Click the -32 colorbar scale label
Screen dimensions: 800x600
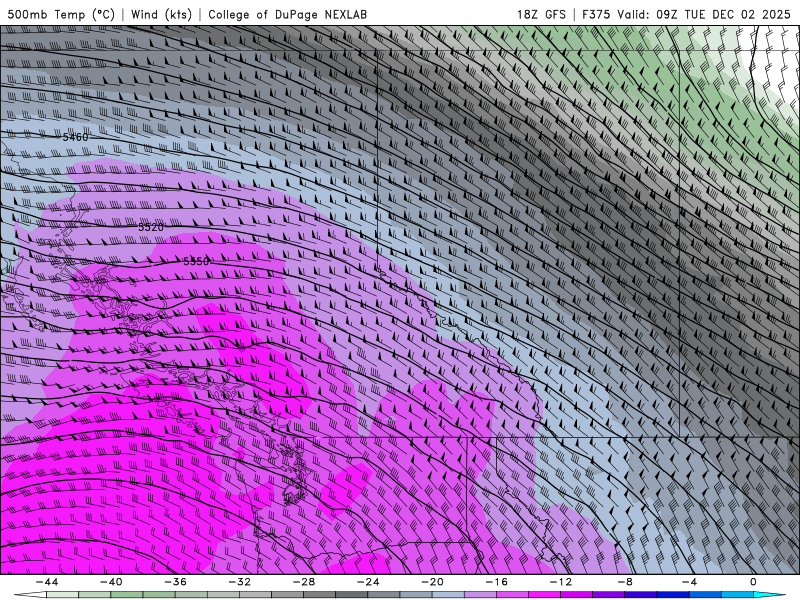click(x=240, y=582)
